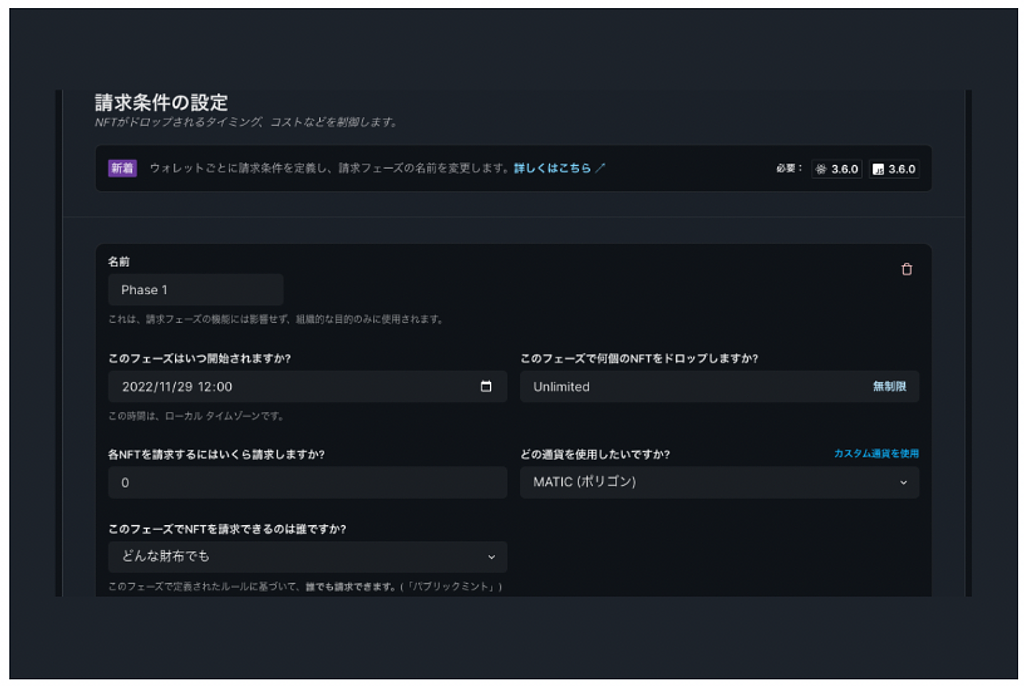The image size is (1024, 686).
Task: Open the 詳しくはこちら link
Action: pyautogui.click(x=552, y=168)
